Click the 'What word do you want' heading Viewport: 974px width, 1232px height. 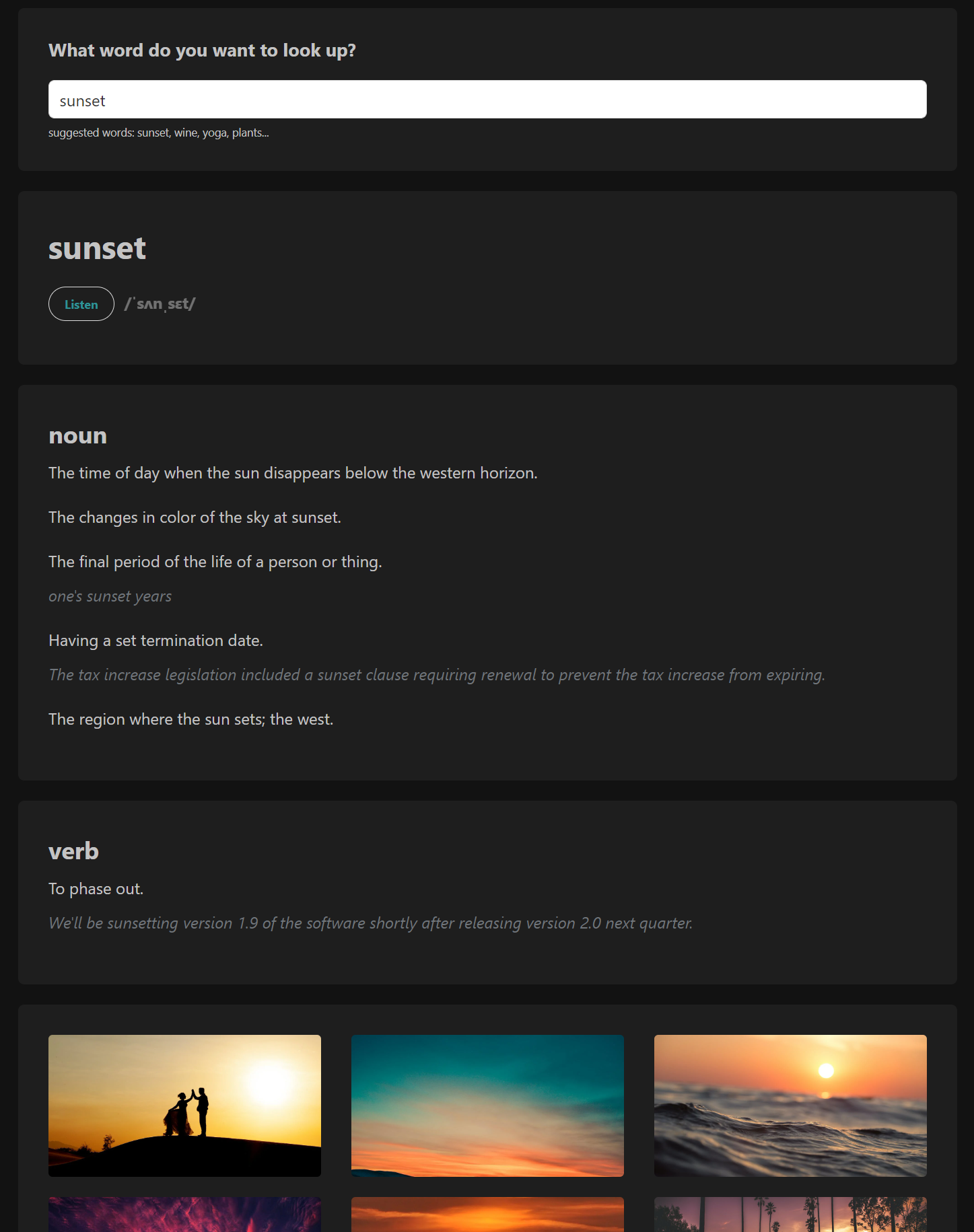click(x=202, y=50)
